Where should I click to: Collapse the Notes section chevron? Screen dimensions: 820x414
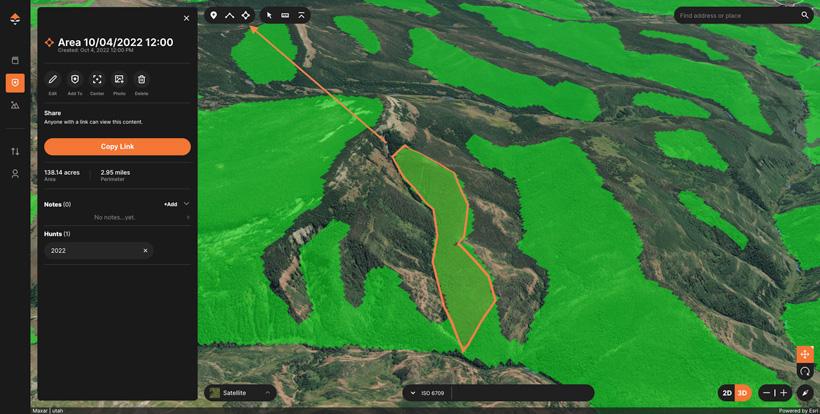tap(186, 204)
